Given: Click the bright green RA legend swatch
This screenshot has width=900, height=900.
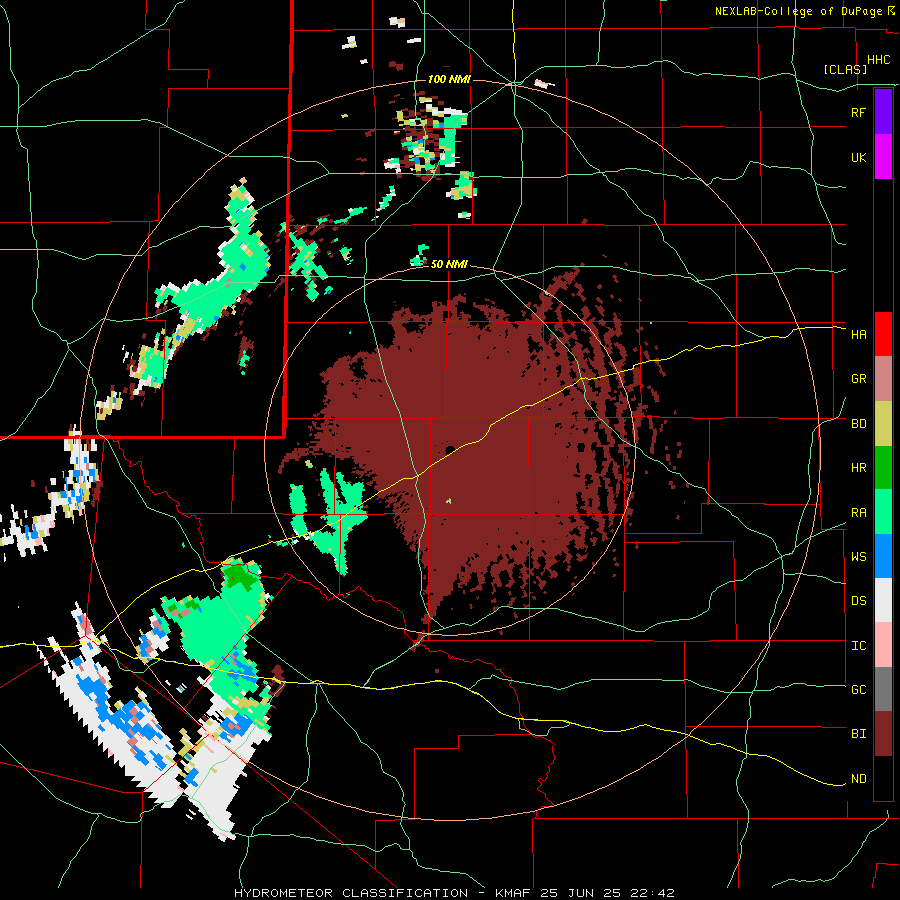Looking at the screenshot, I should pyautogui.click(x=883, y=512).
